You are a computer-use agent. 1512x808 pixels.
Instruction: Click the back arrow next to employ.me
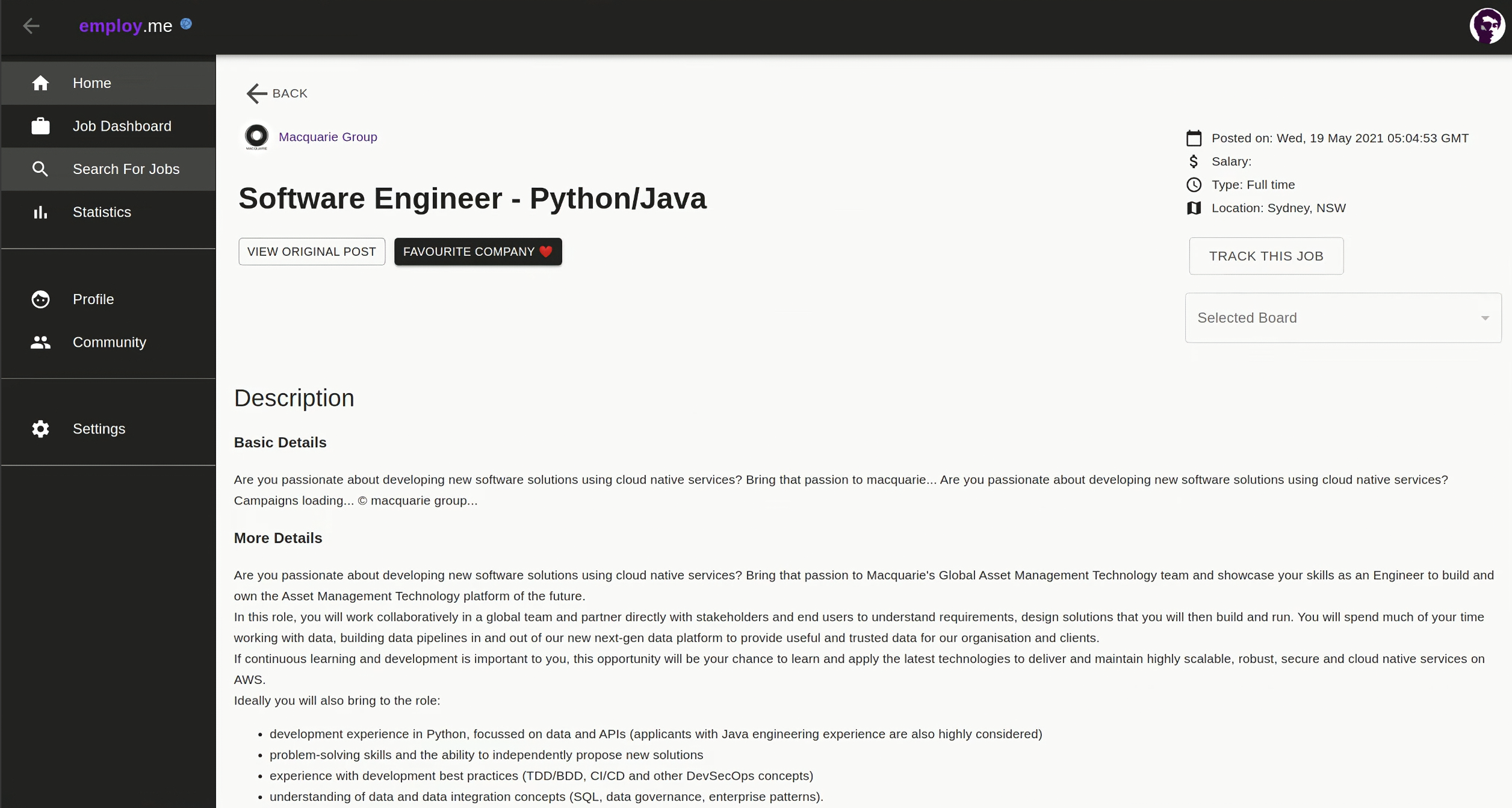[31, 26]
